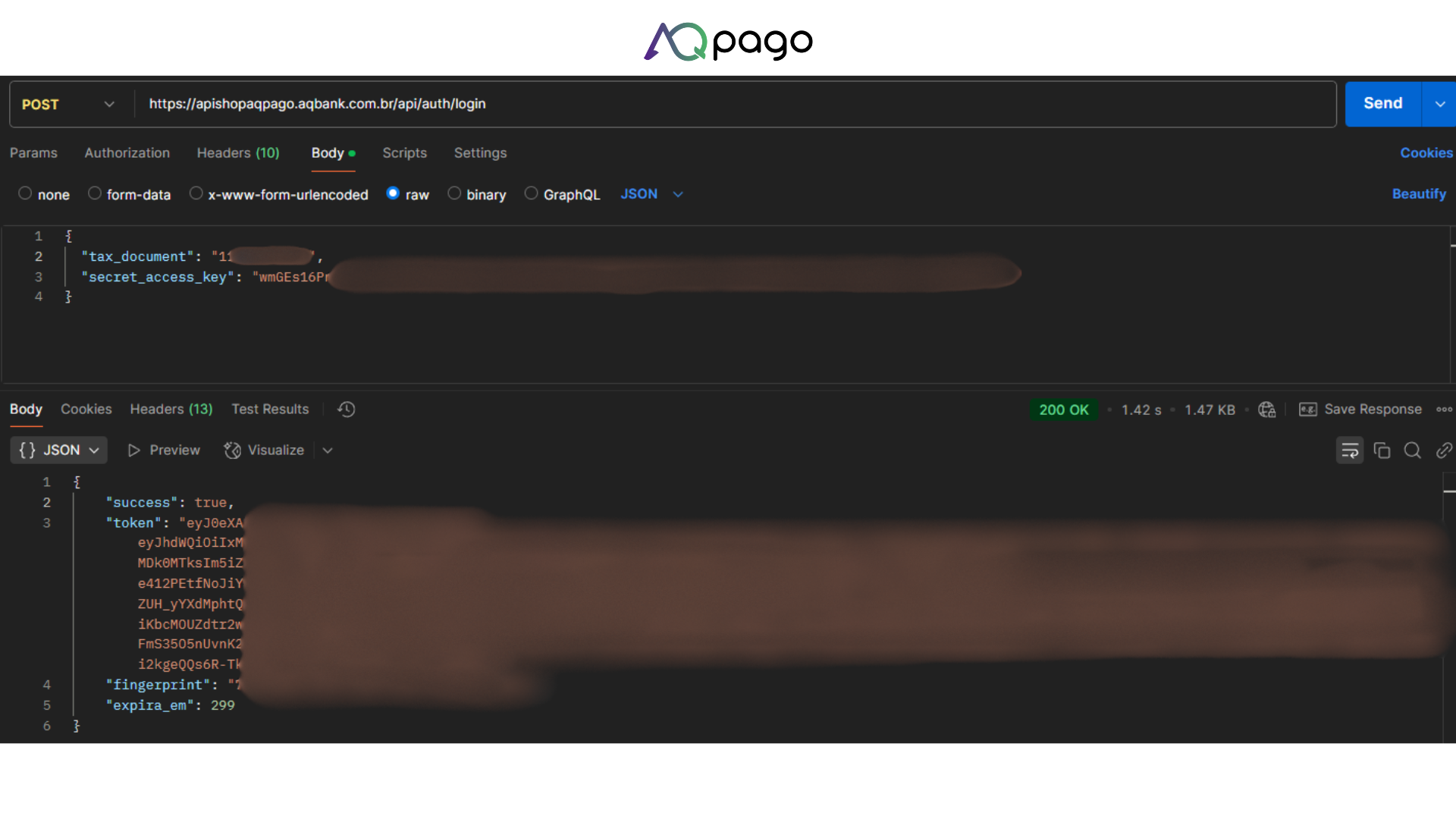Click the Visualize button
This screenshot has height=819, width=1456.
pos(265,450)
